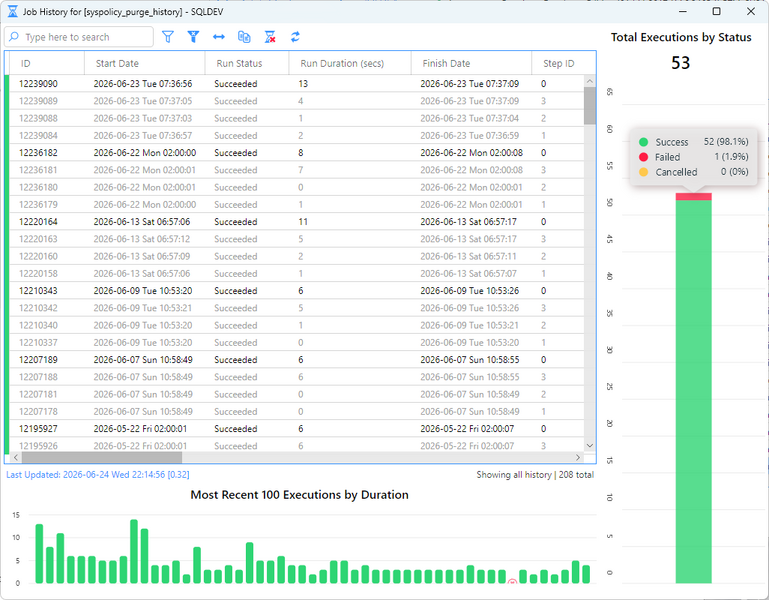This screenshot has width=769, height=600.
Task: Click the red Failed legend dot
Action: click(644, 157)
